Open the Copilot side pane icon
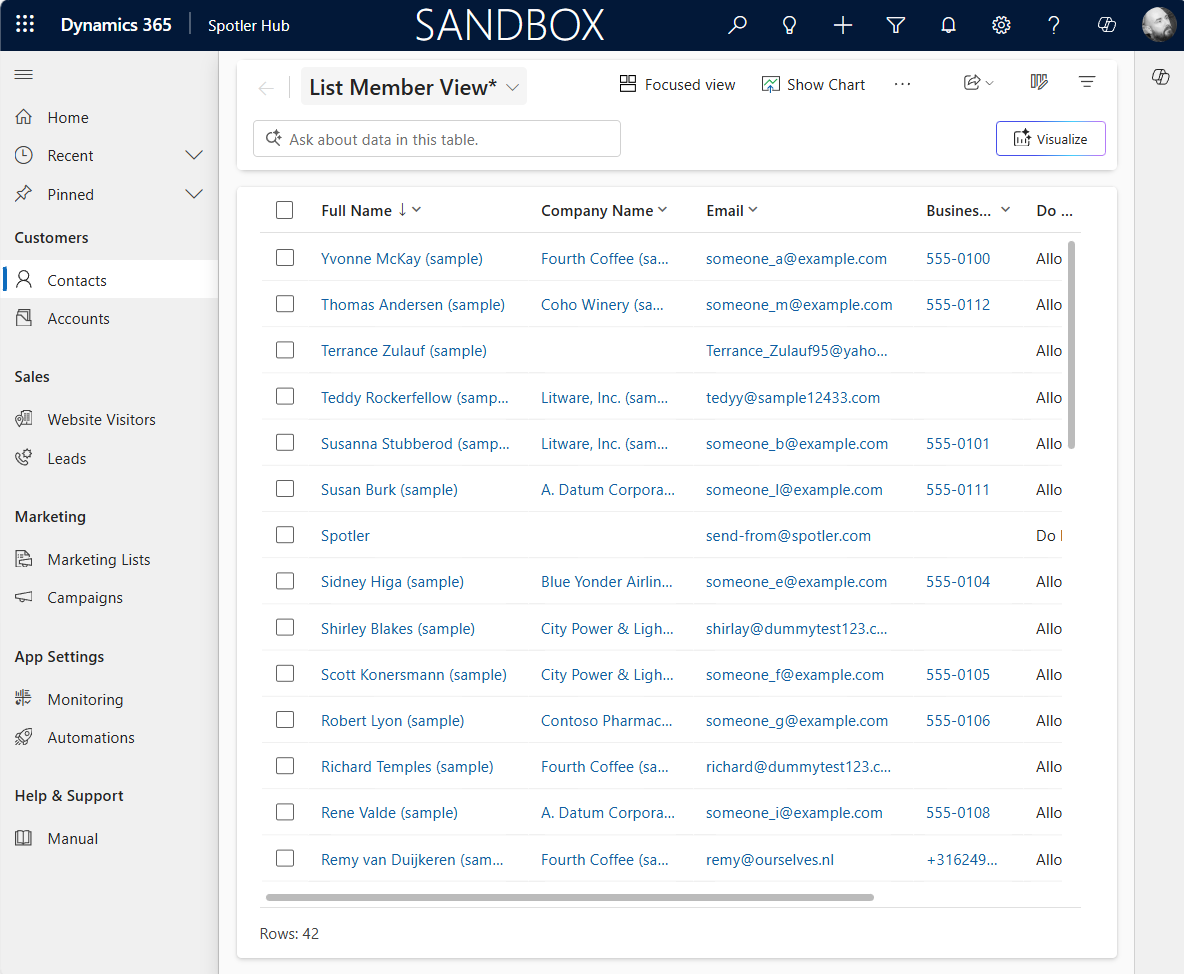This screenshot has height=974, width=1184. click(1161, 76)
